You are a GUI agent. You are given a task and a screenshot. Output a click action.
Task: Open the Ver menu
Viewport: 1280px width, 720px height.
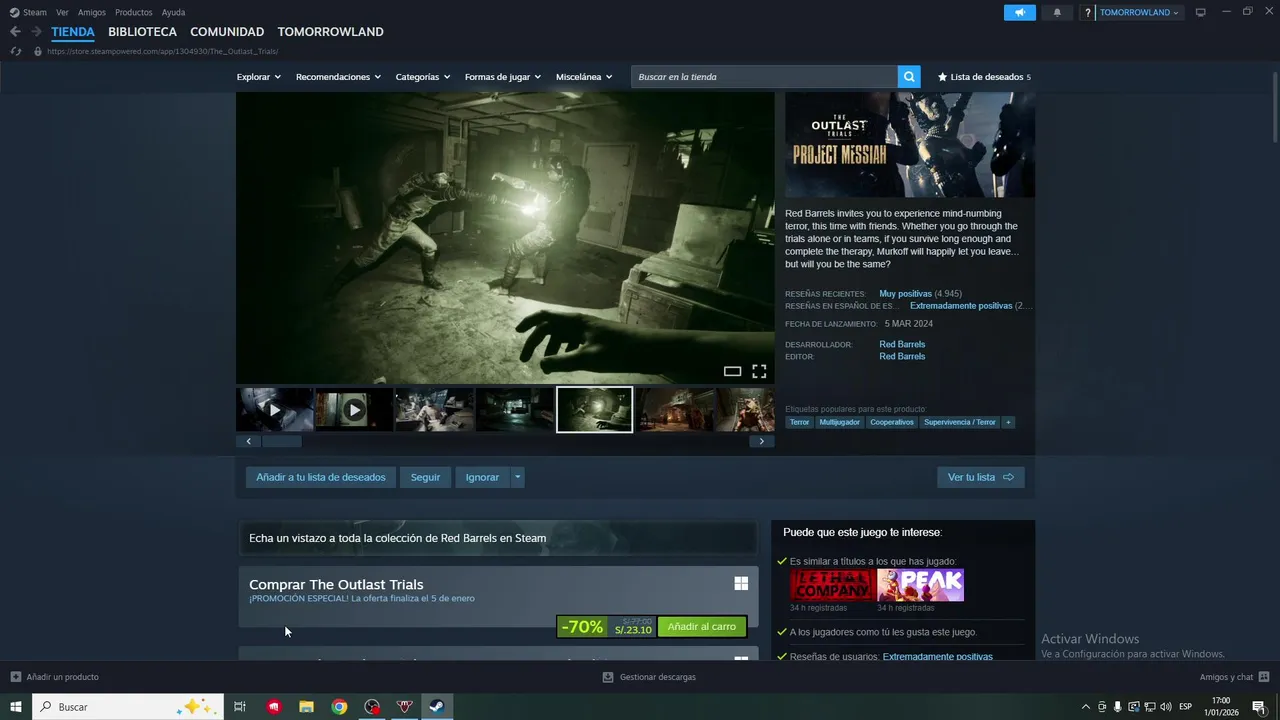point(62,12)
